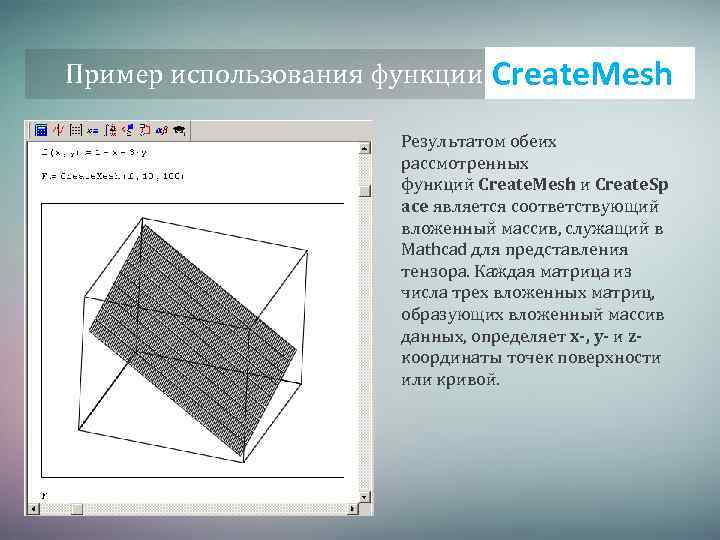Click the blue CreateMesh title text
The height and width of the screenshot is (540, 720).
[582, 74]
